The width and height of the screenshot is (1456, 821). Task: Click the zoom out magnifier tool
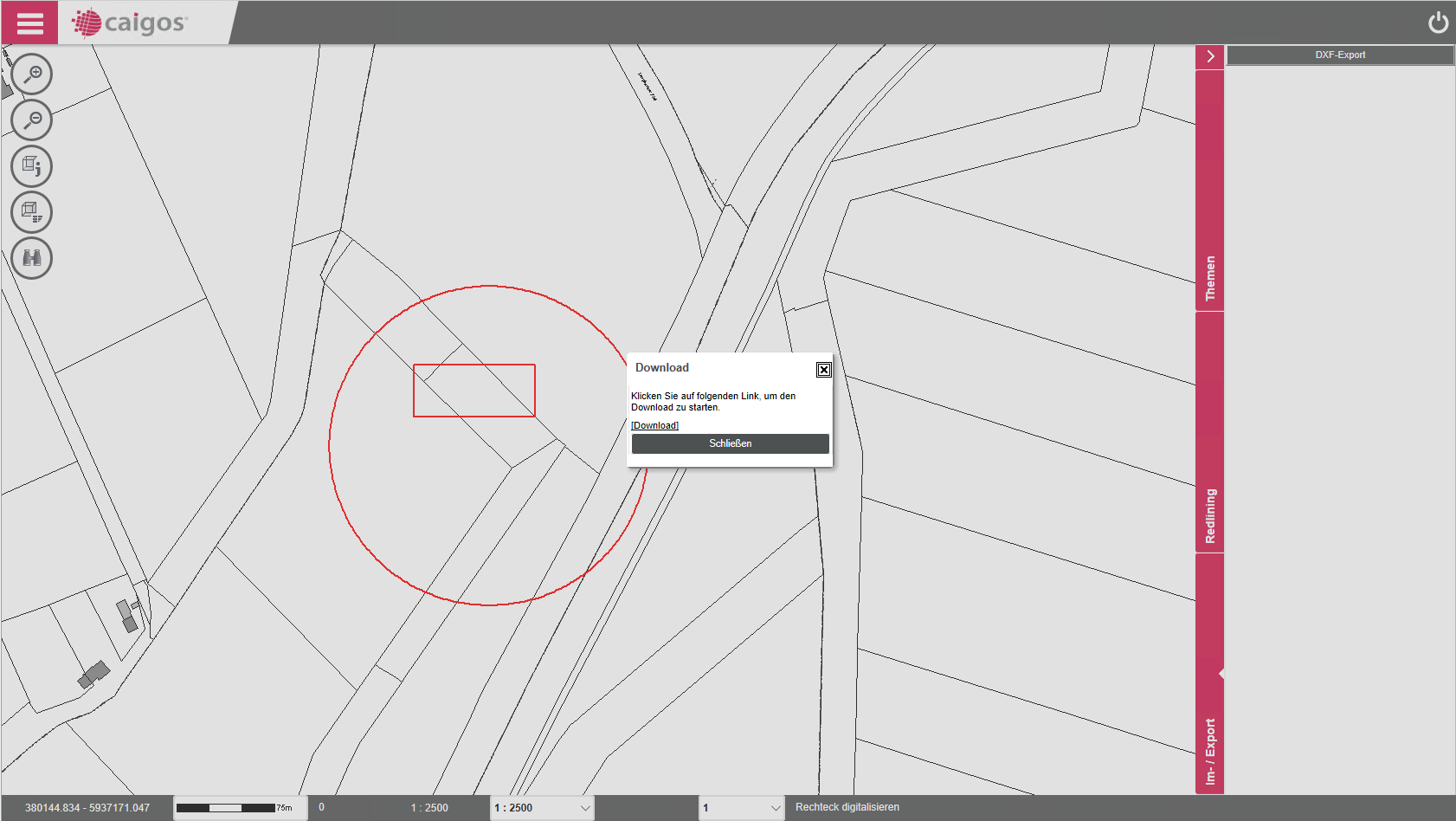tap(32, 120)
